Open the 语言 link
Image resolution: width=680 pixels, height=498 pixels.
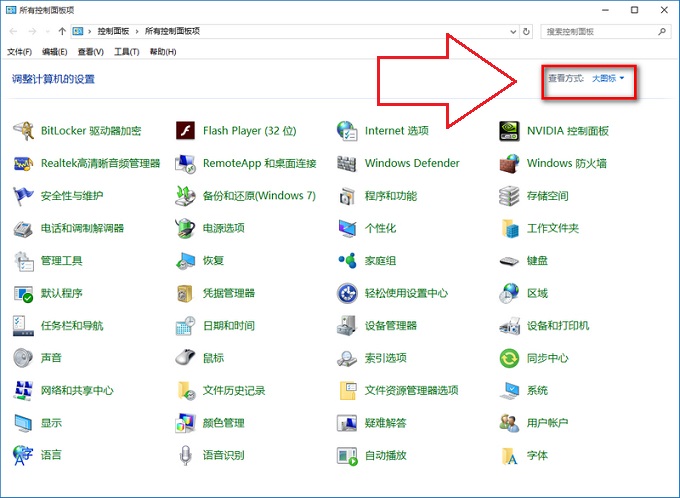51,455
